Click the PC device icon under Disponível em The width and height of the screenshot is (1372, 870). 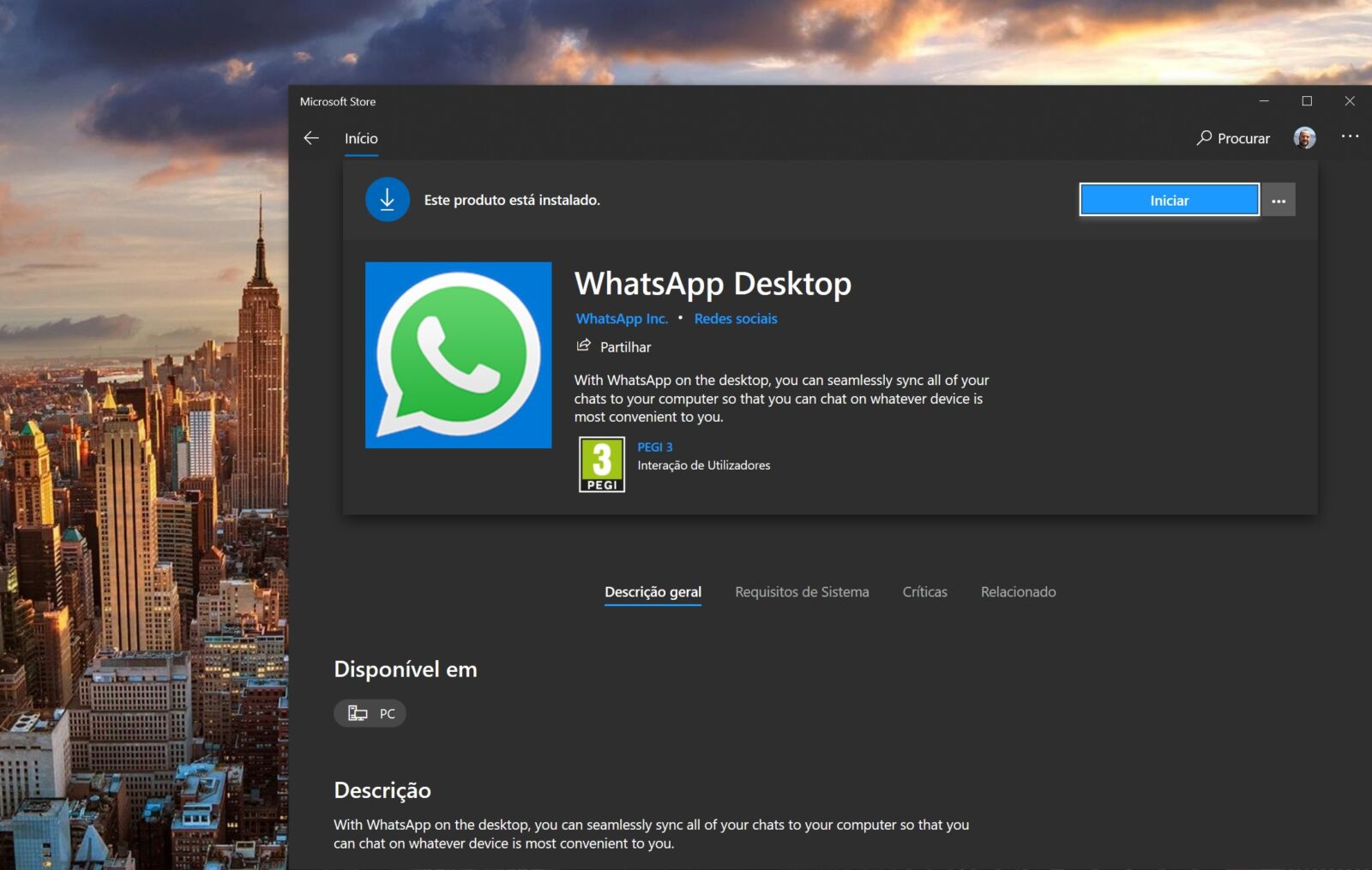click(358, 712)
